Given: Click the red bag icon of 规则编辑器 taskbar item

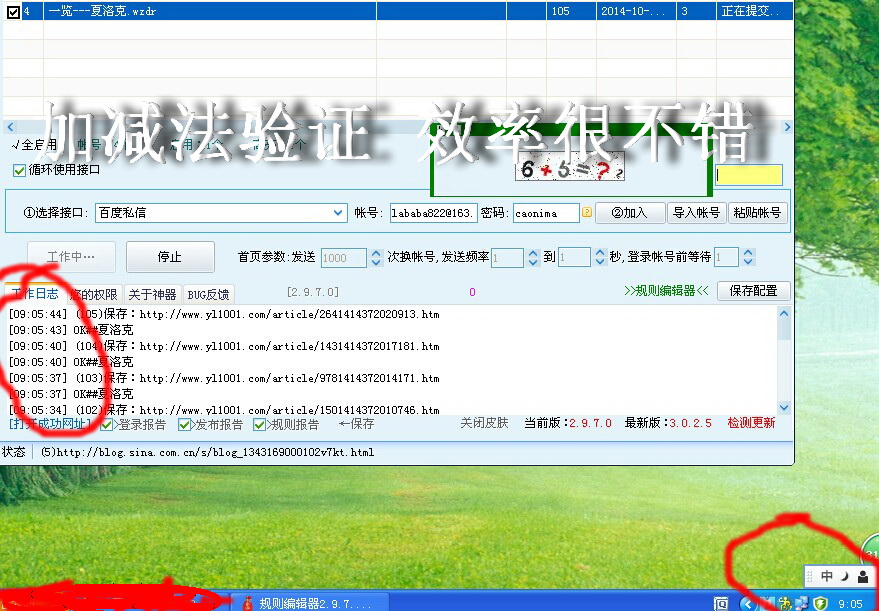Looking at the screenshot, I should pyautogui.click(x=246, y=603).
